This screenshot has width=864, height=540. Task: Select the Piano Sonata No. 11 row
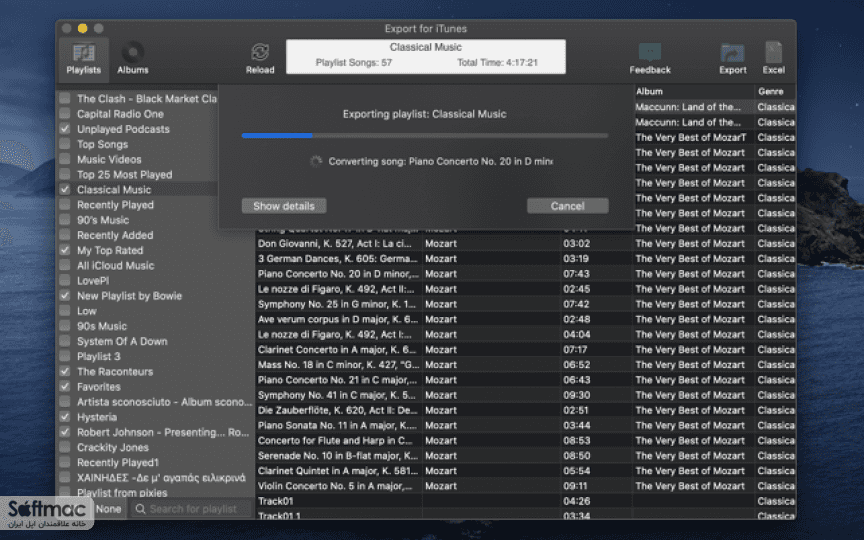526,425
